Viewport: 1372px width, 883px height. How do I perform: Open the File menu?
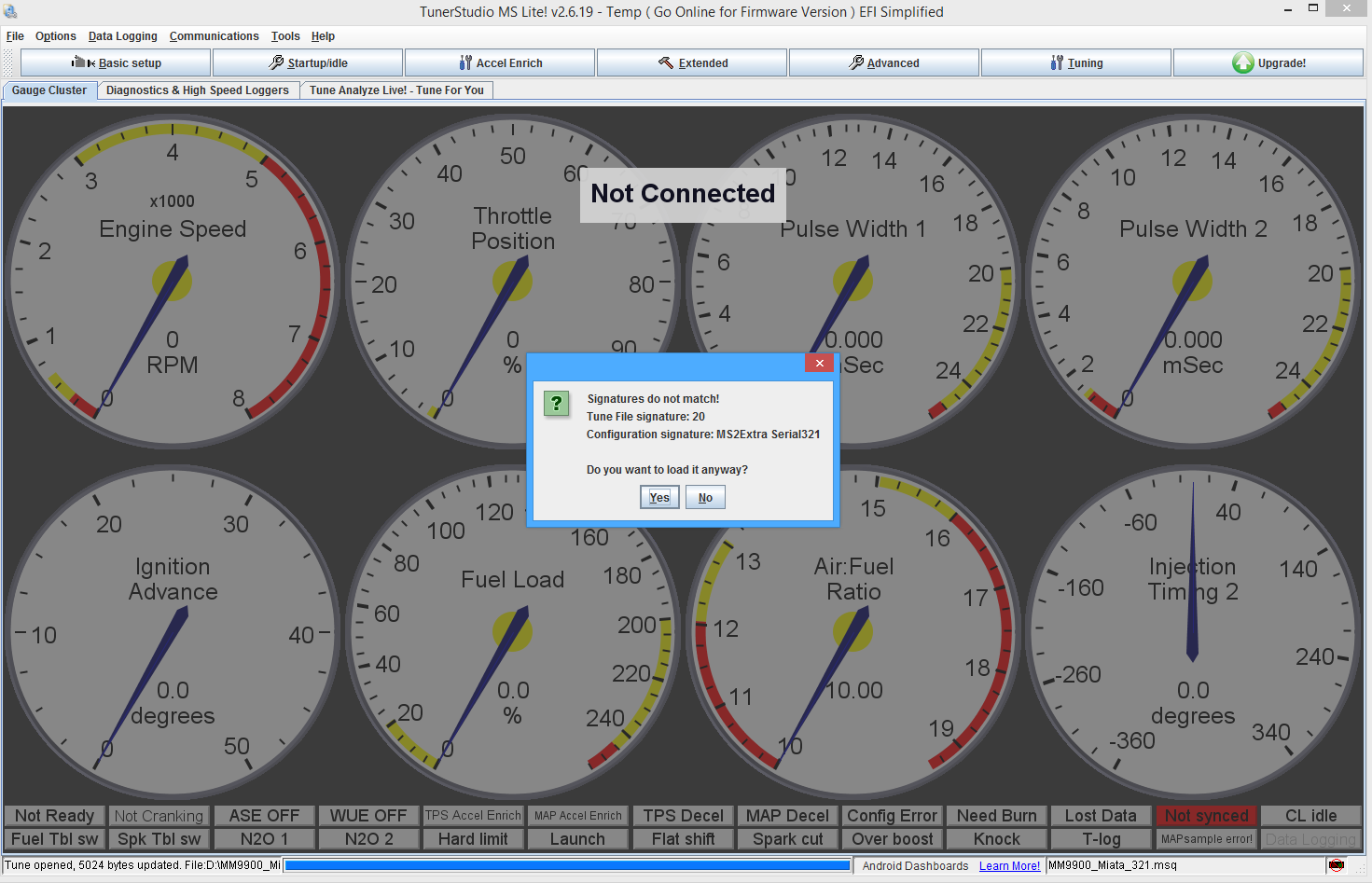15,36
